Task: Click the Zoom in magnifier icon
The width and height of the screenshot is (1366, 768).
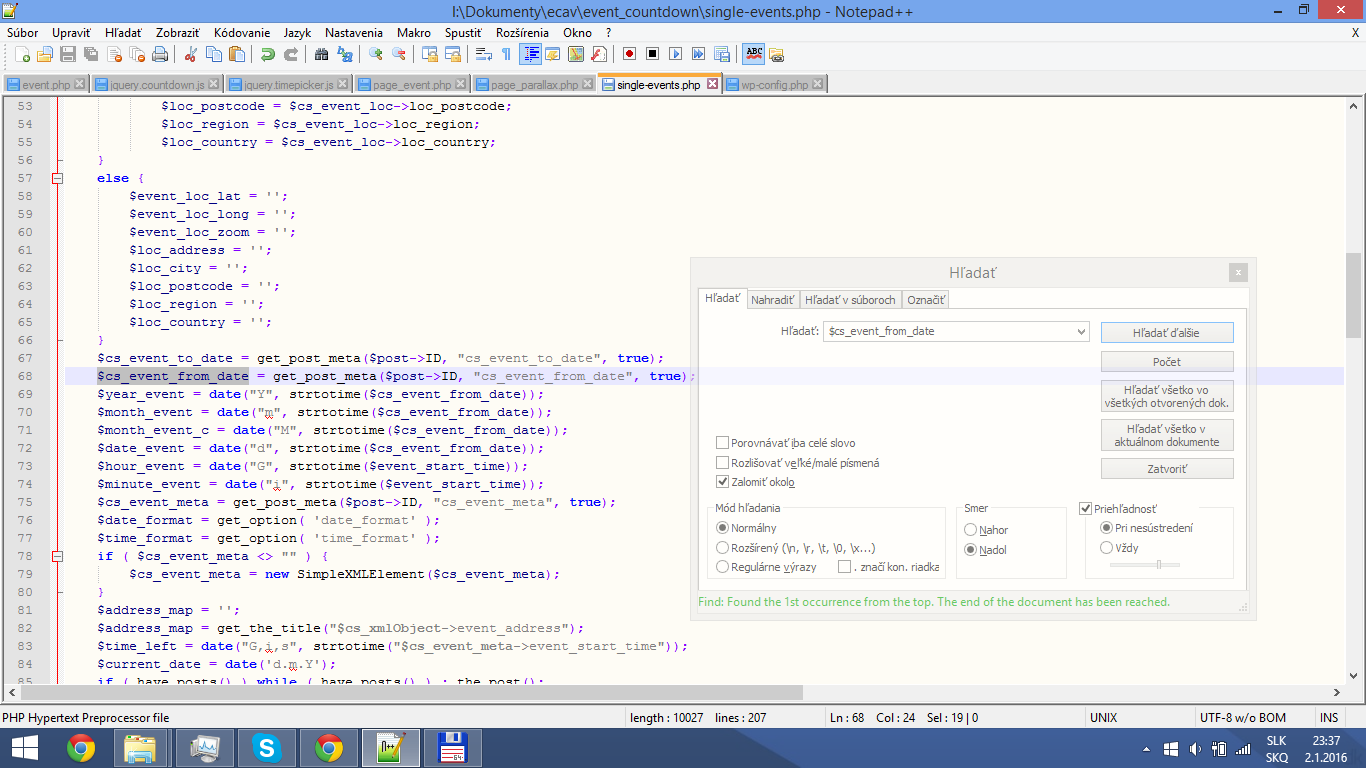Action: coord(376,54)
